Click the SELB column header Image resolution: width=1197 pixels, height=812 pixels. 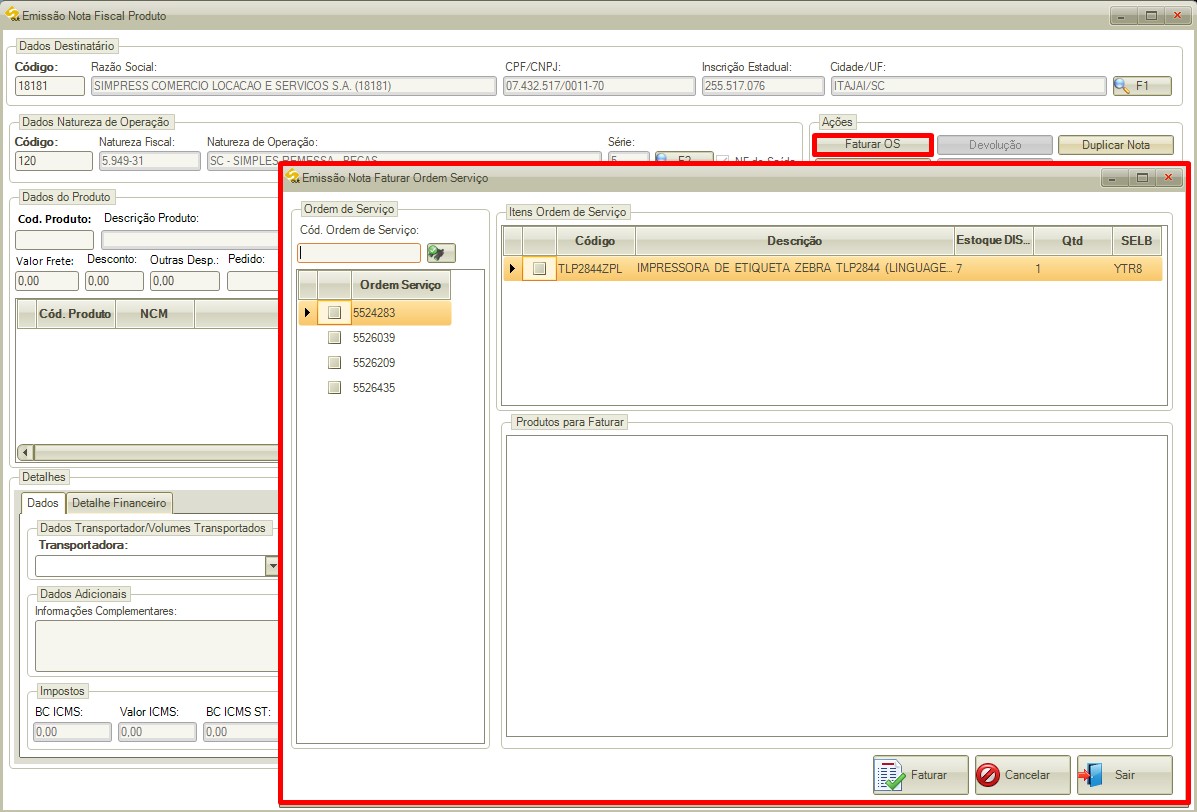1137,240
